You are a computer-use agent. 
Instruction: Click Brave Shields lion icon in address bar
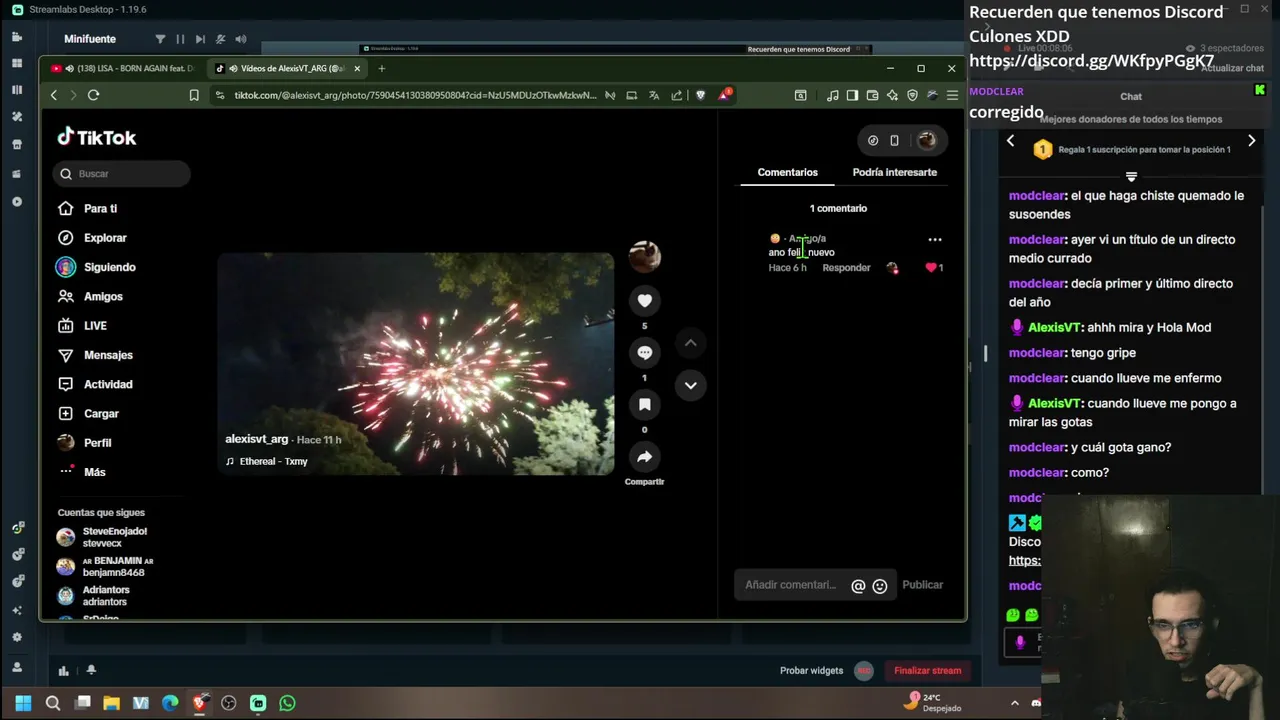coord(700,95)
